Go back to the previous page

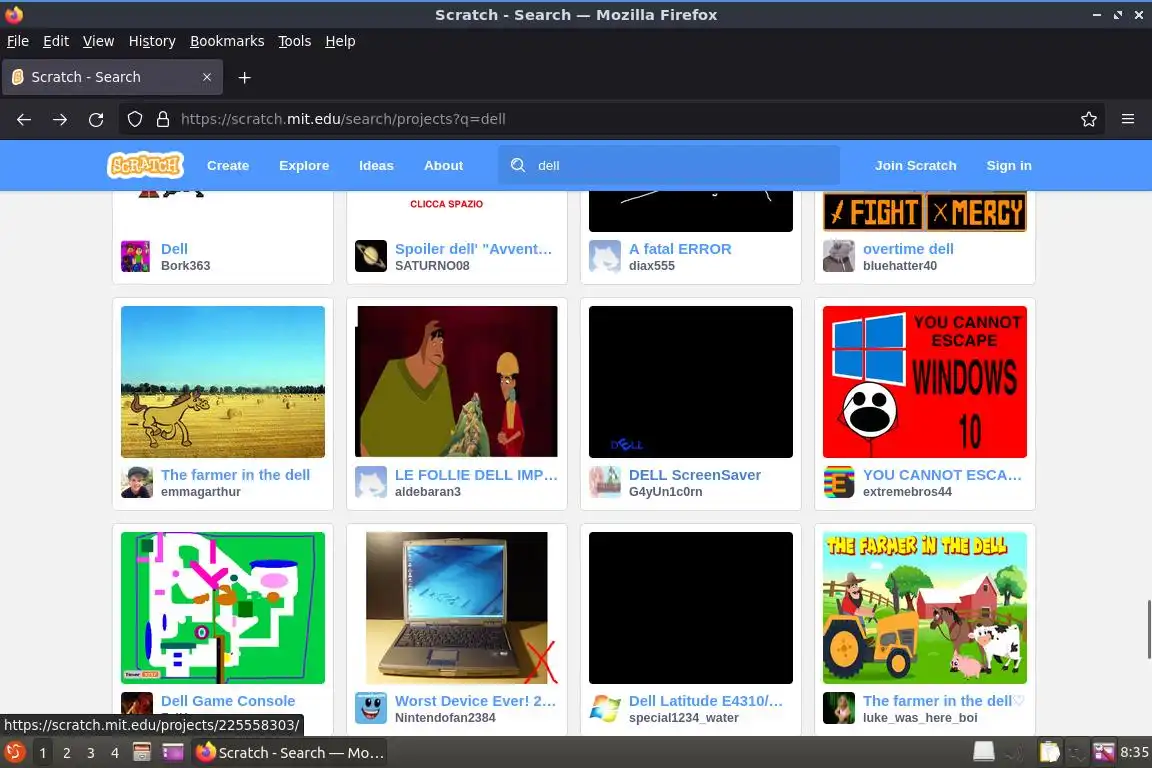pyautogui.click(x=24, y=119)
